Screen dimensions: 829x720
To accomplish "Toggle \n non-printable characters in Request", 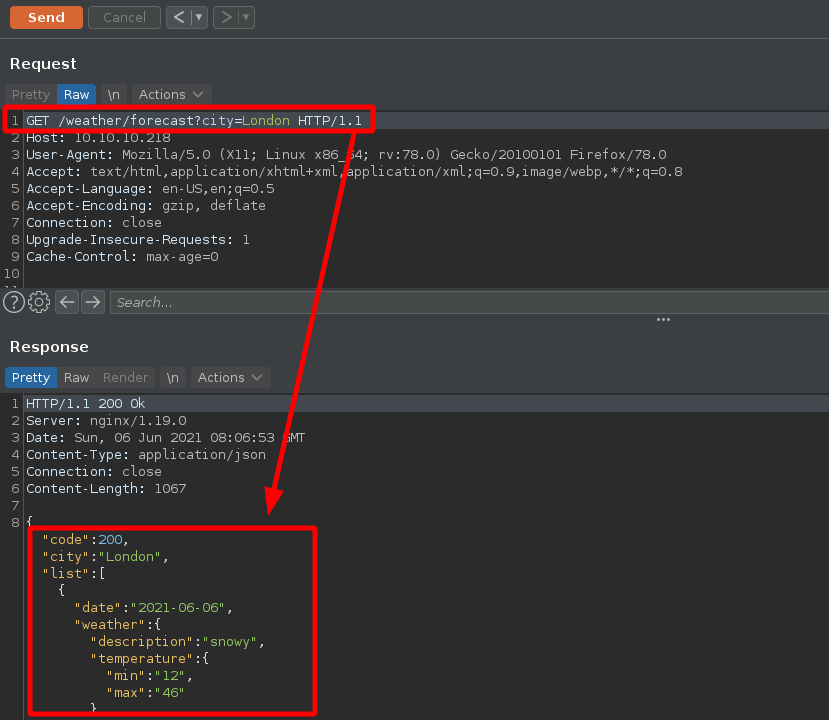I will pyautogui.click(x=114, y=94).
